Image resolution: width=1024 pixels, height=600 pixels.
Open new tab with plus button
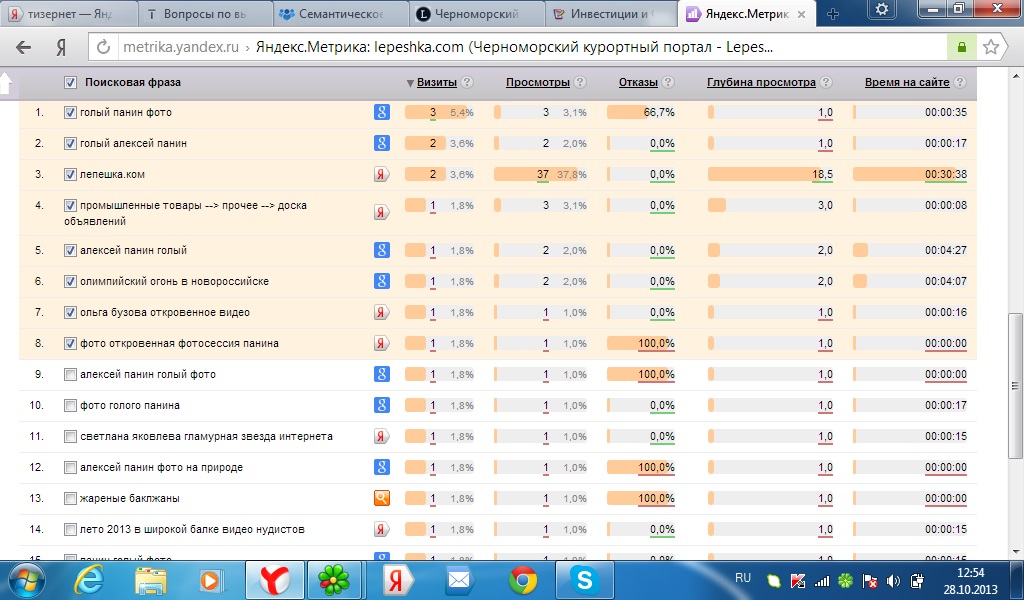[x=833, y=14]
